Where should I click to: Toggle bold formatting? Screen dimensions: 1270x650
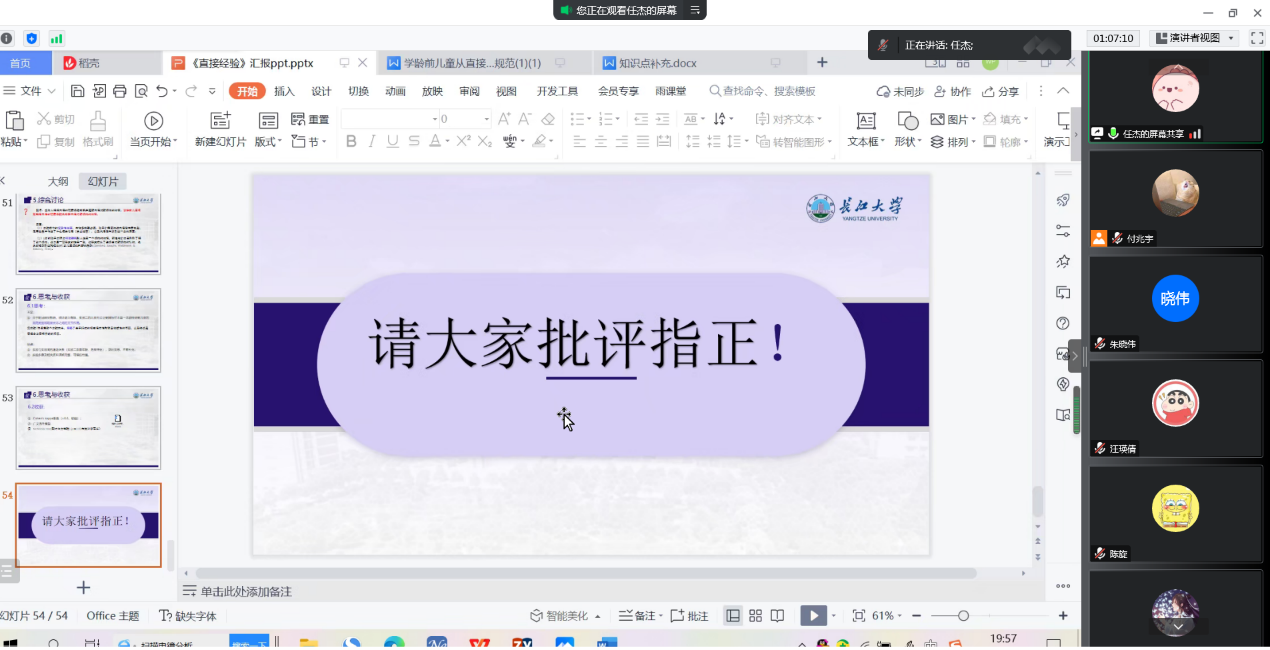pyautogui.click(x=351, y=142)
